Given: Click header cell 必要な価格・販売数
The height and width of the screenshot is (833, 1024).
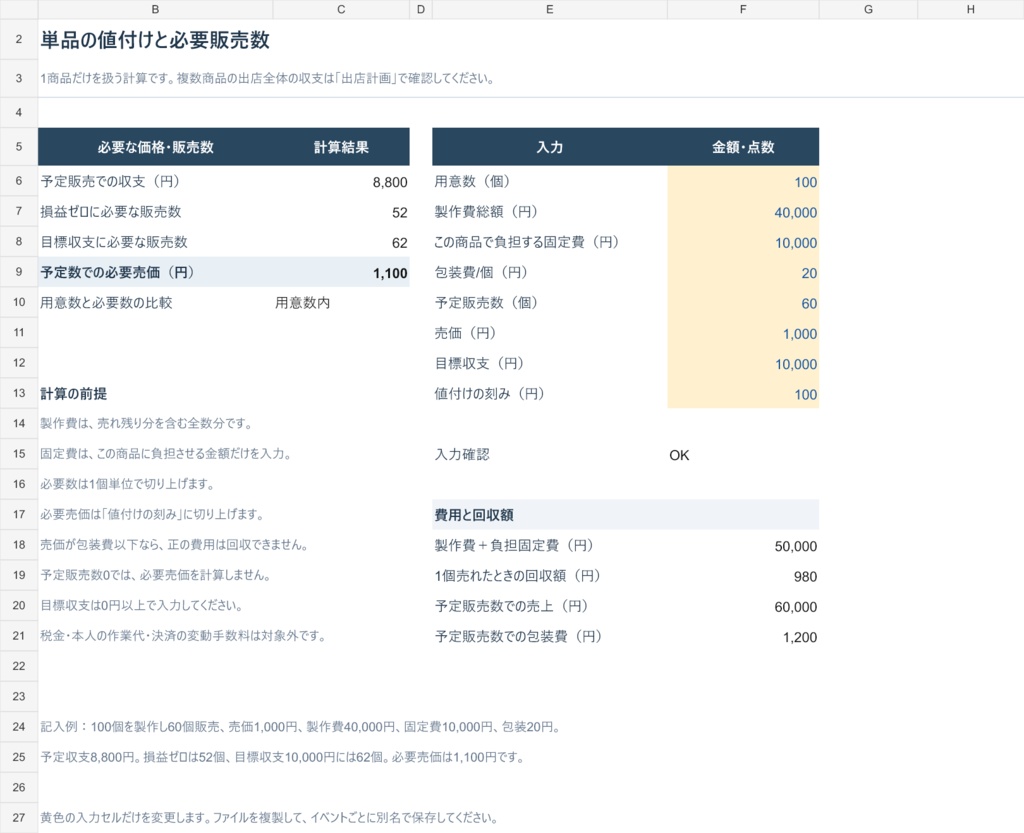Looking at the screenshot, I should click(x=155, y=147).
